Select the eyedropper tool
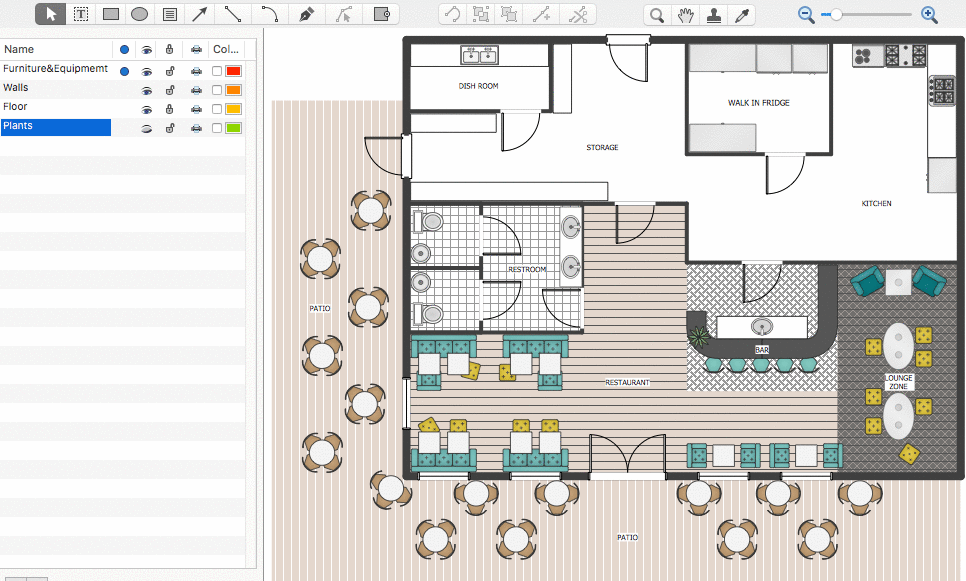Screen dimensions: 966x581 742,15
